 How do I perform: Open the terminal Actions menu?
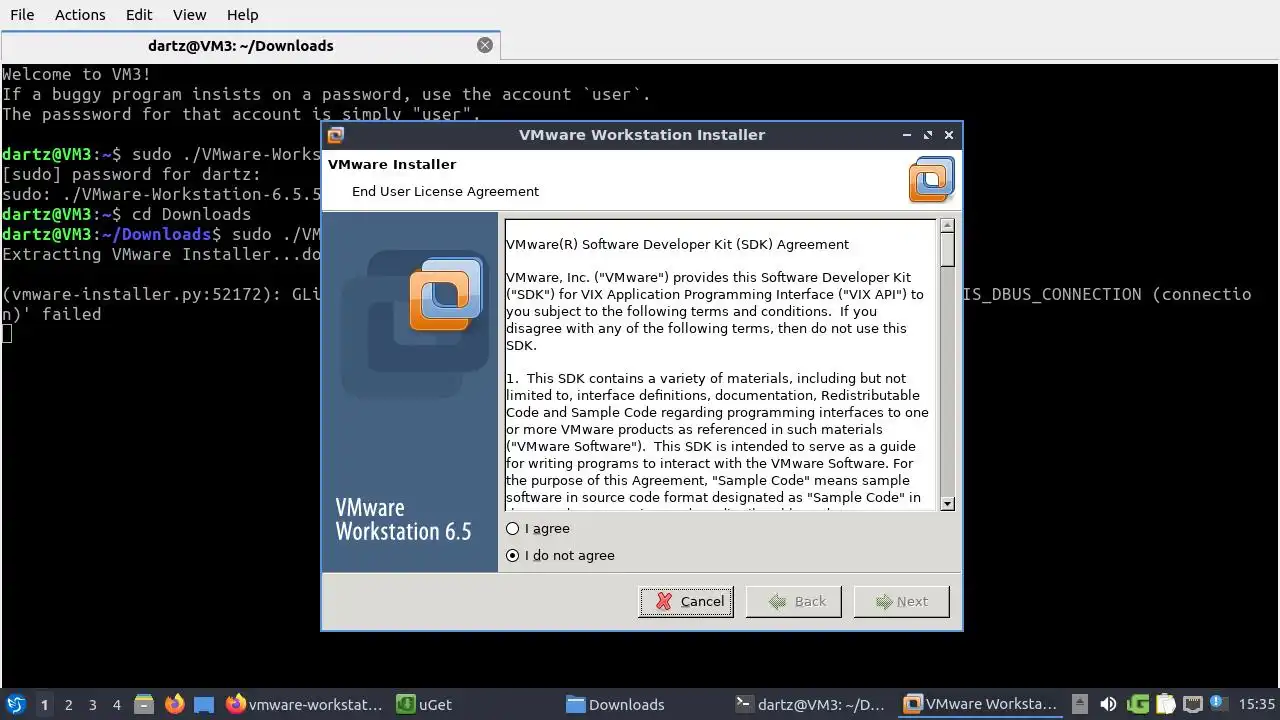click(x=80, y=15)
